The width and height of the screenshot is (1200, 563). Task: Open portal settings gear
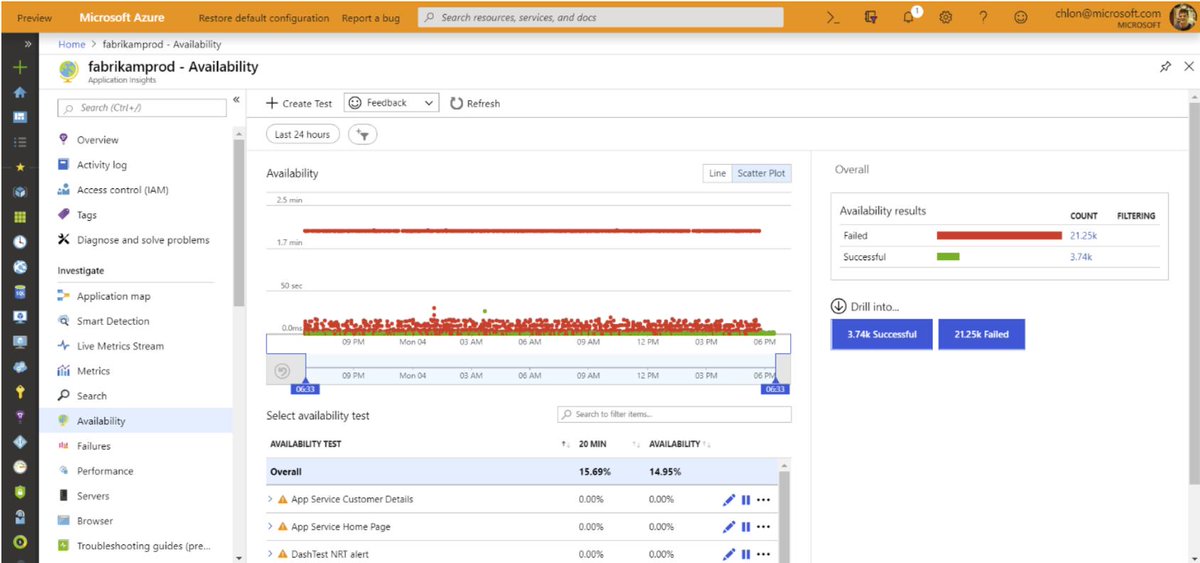pyautogui.click(x=946, y=17)
